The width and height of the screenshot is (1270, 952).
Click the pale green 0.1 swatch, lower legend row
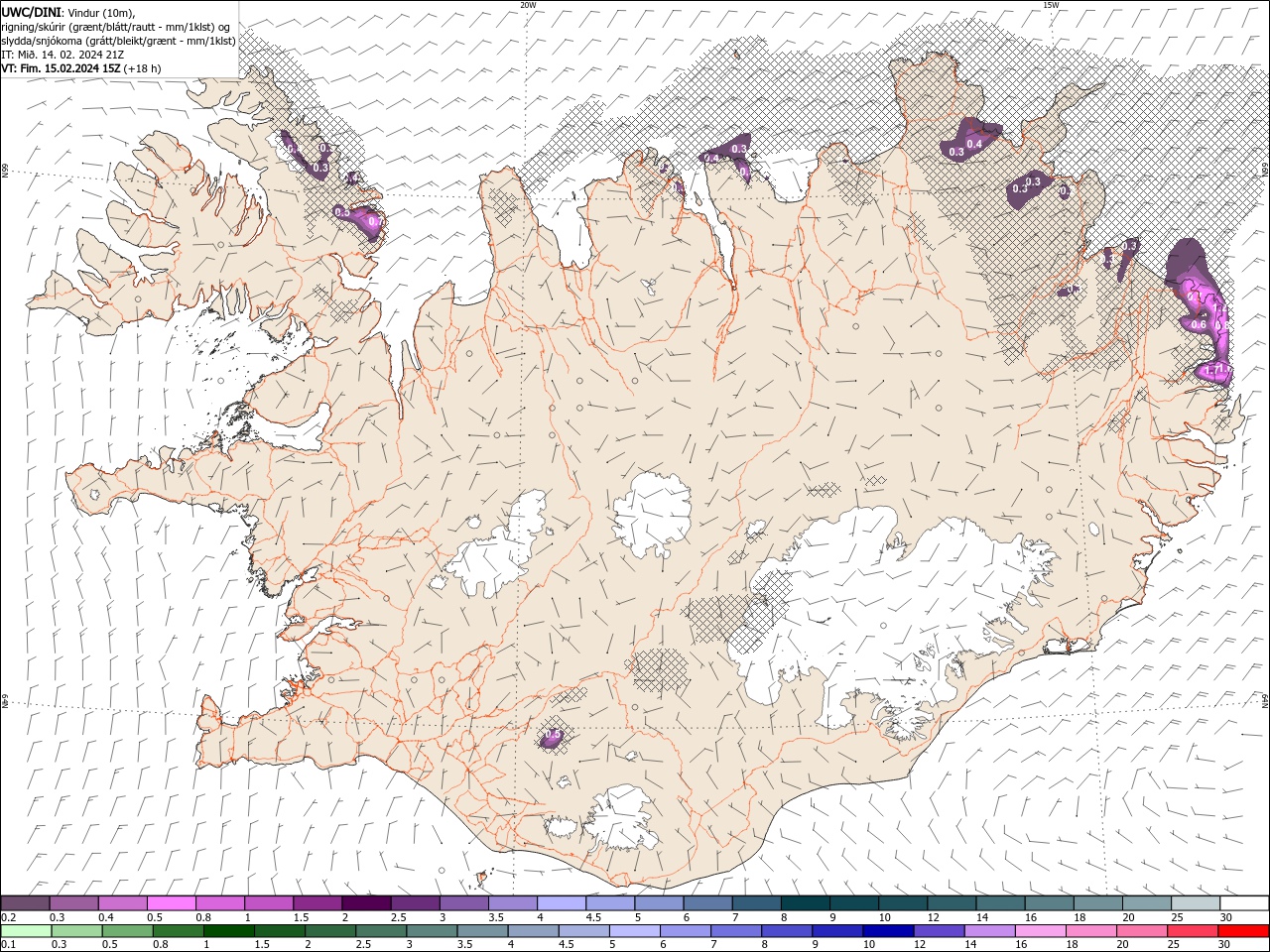pyautogui.click(x=27, y=931)
